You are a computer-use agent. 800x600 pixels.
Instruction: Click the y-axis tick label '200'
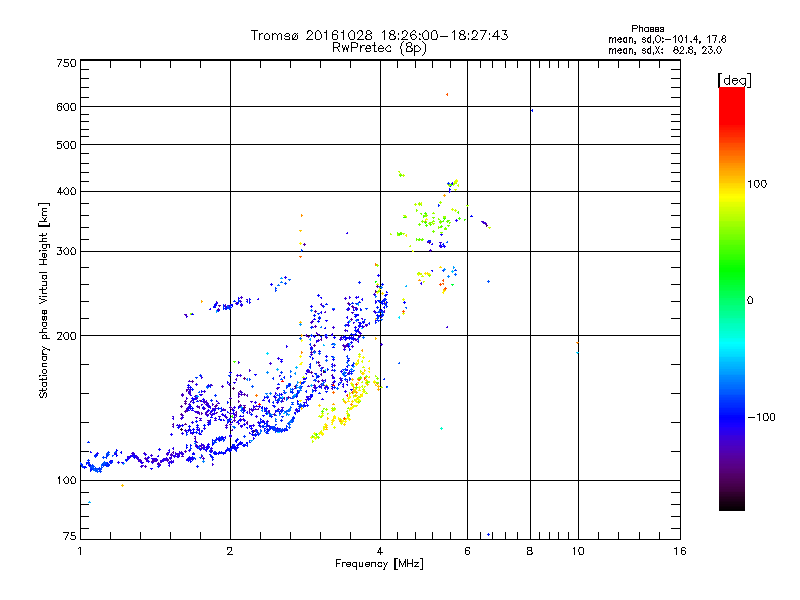(x=66, y=336)
